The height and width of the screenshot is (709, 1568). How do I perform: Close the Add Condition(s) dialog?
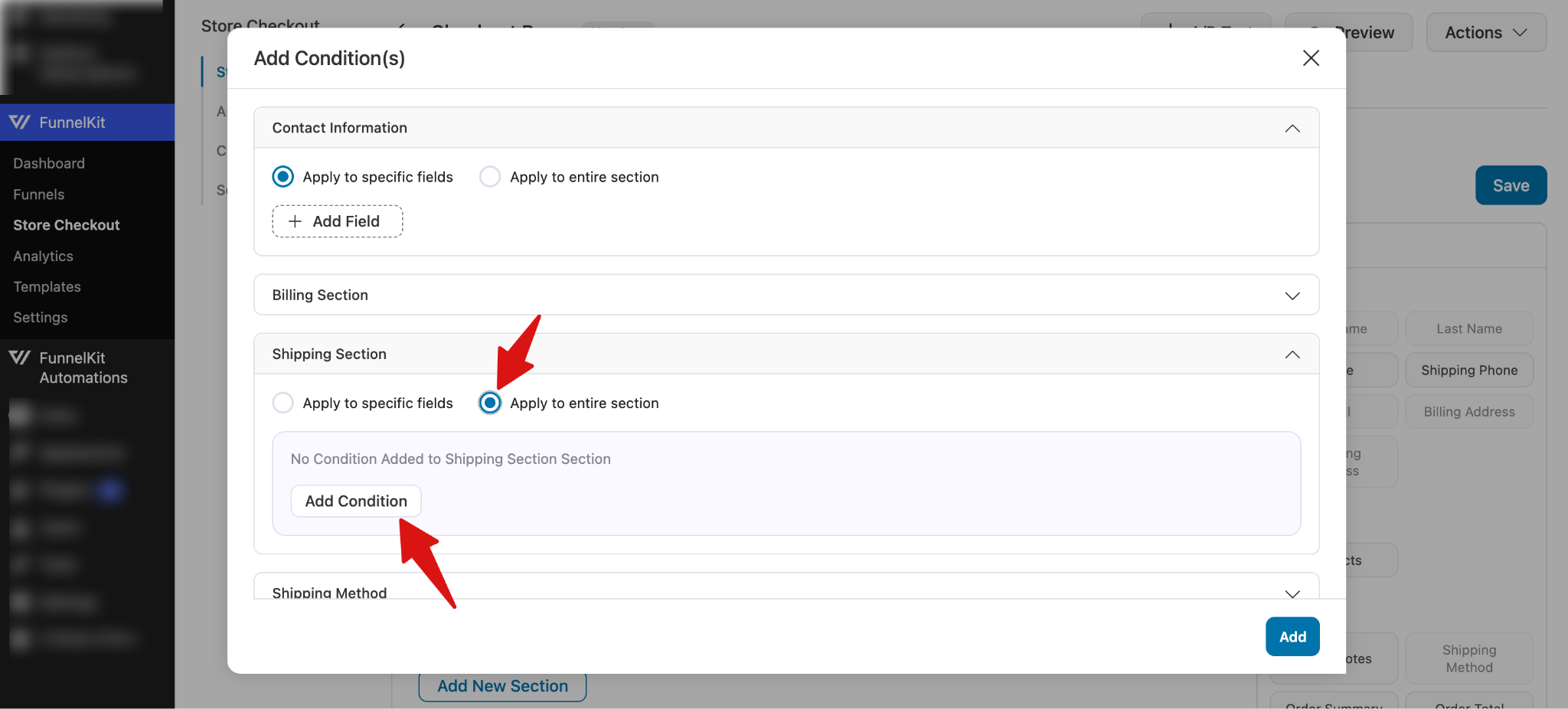pyautogui.click(x=1312, y=57)
